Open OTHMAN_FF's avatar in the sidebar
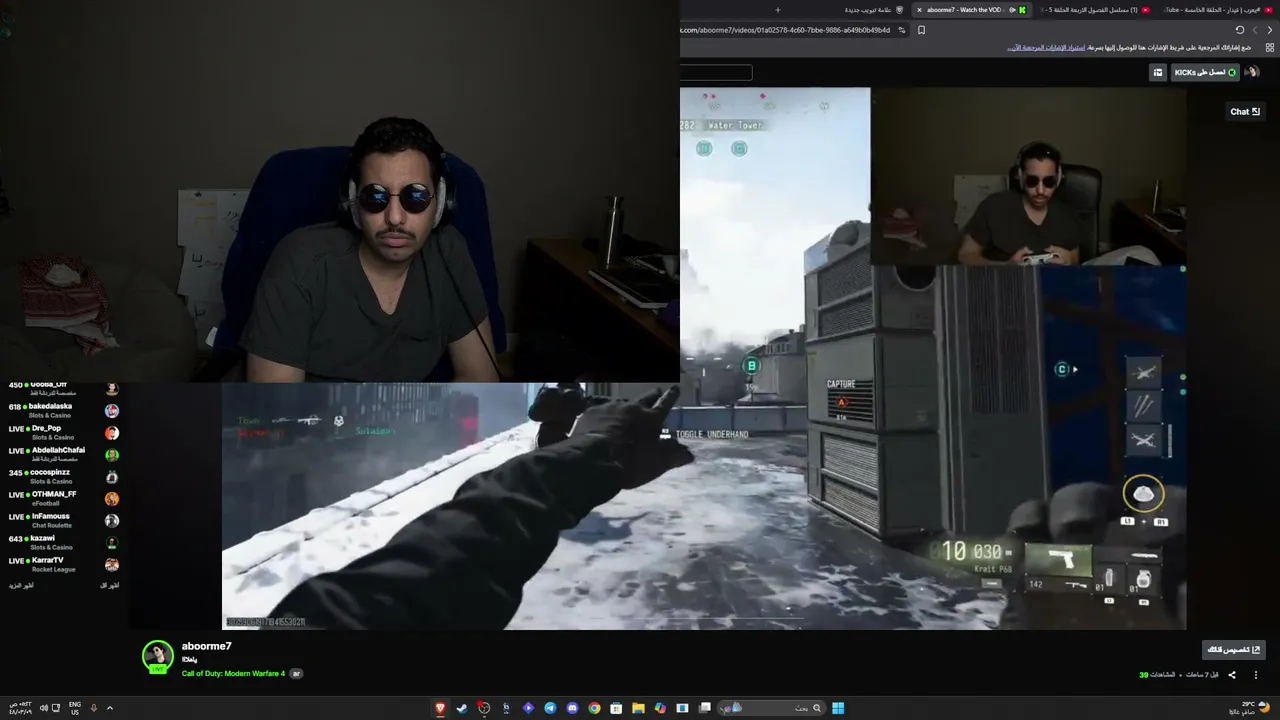 click(x=112, y=499)
